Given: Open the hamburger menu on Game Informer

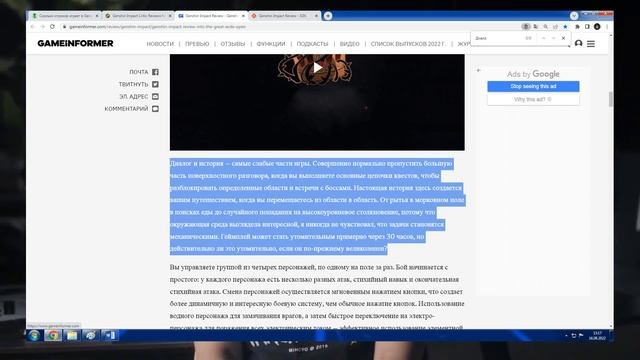Looking at the screenshot, I should 591,44.
